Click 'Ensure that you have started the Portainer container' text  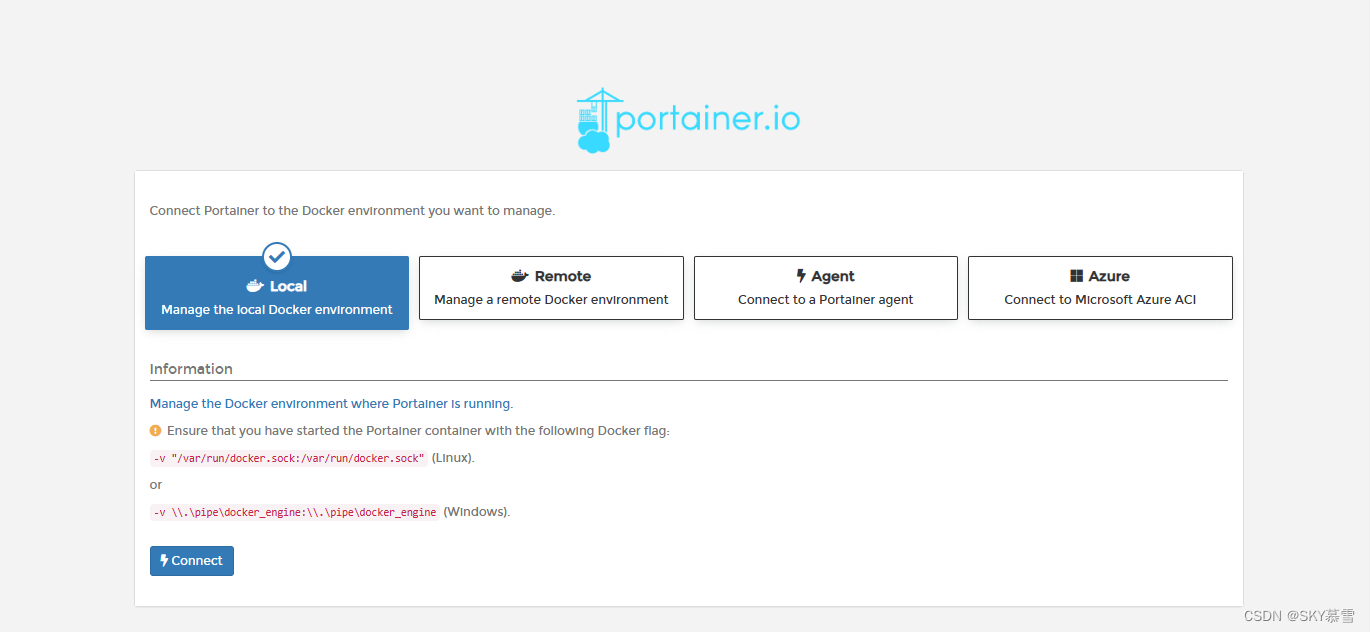pyautogui.click(x=418, y=431)
